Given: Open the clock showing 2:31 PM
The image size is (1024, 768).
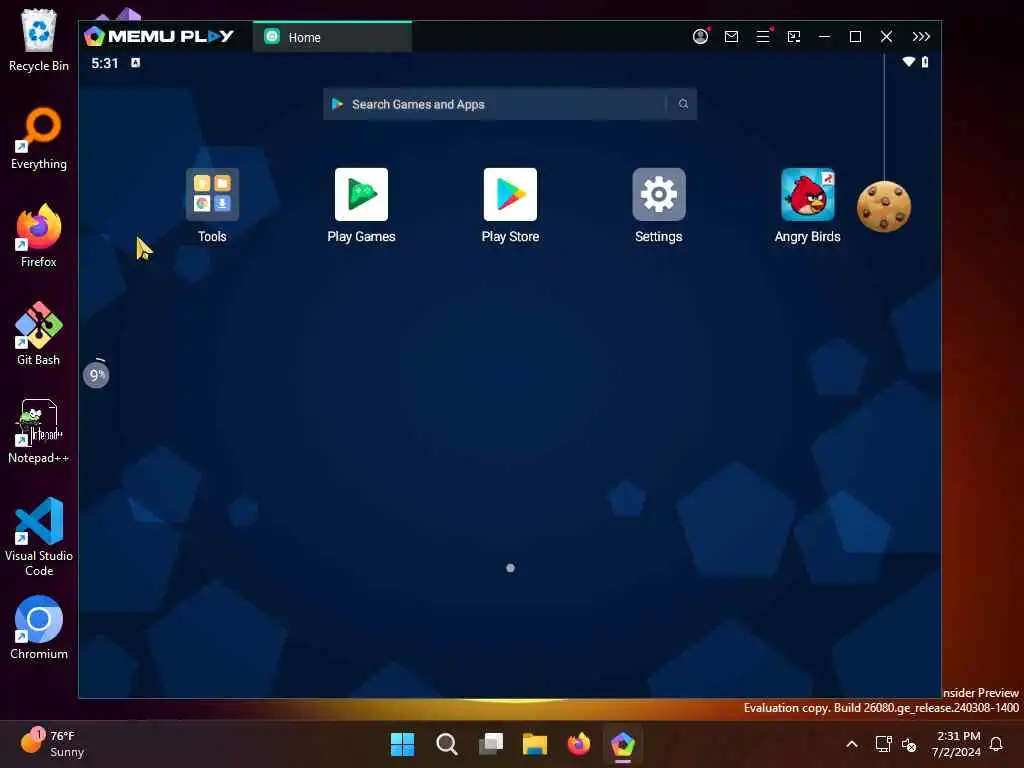Looking at the screenshot, I should (956, 744).
